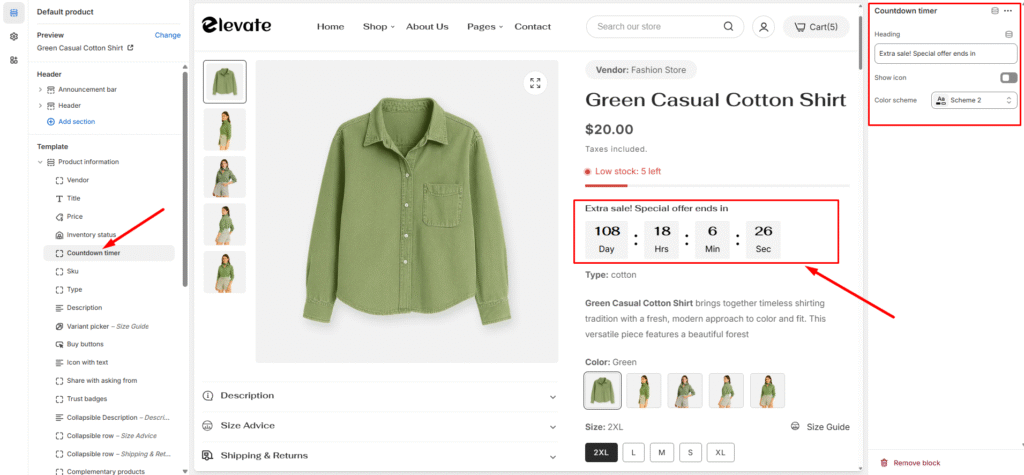Click the store search magnifier icon

tap(728, 27)
